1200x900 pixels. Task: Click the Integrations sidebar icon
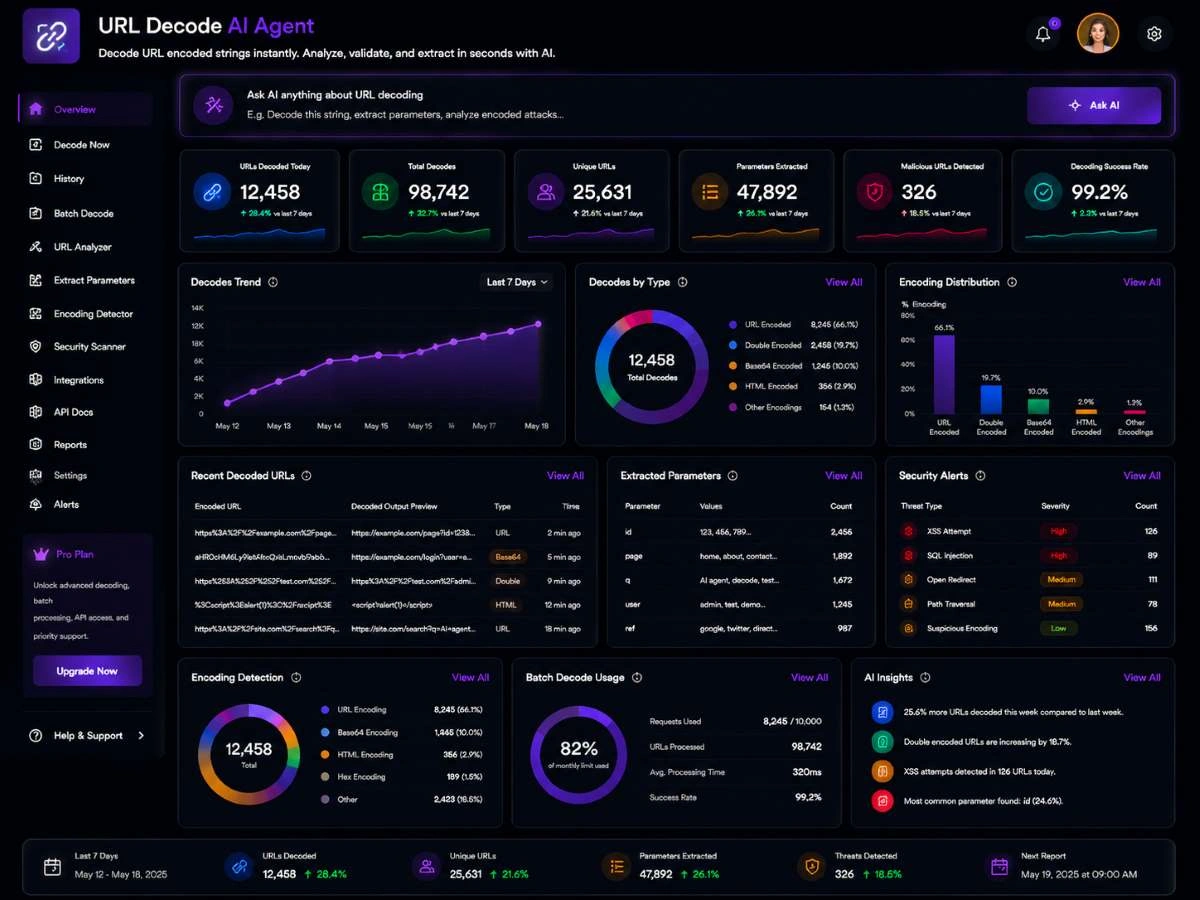click(35, 380)
